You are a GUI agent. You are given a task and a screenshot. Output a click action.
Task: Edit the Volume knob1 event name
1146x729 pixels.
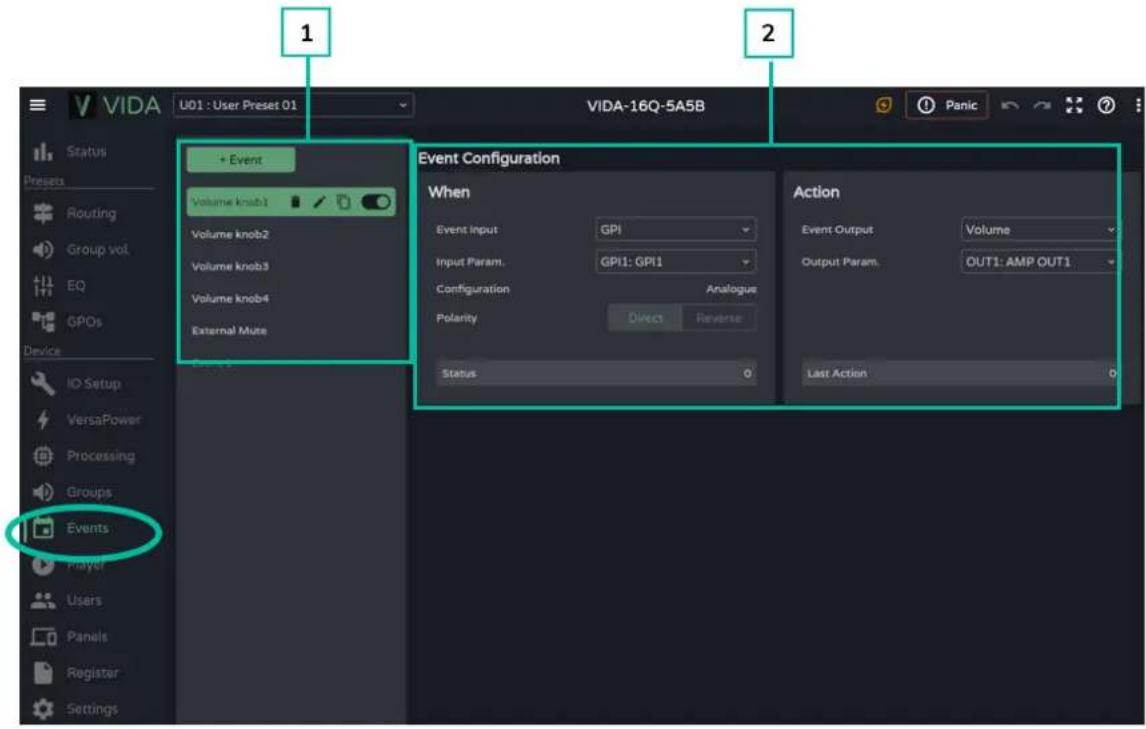(319, 202)
